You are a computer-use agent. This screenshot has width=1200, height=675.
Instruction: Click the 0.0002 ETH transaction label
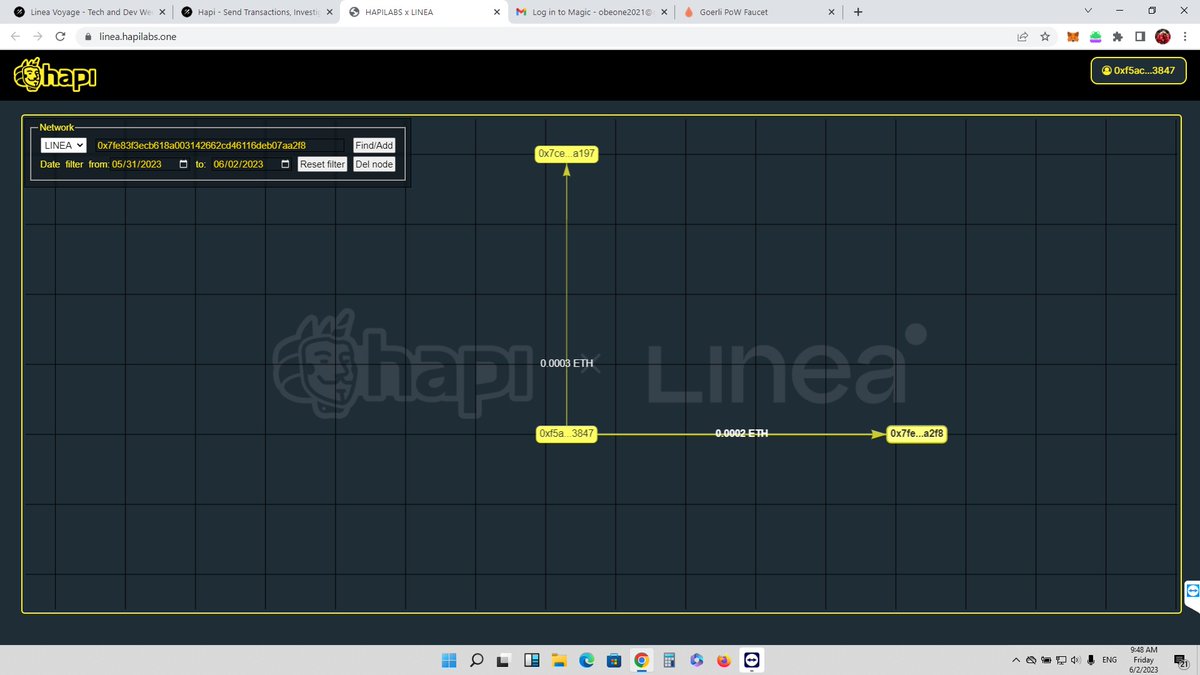tap(742, 433)
